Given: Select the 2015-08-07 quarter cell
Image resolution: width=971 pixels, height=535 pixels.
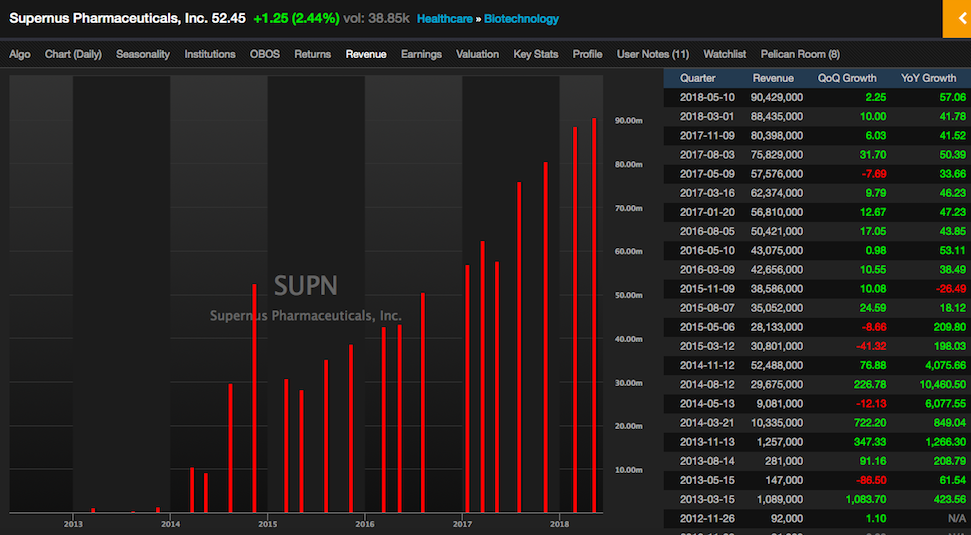Looking at the screenshot, I should [x=707, y=308].
